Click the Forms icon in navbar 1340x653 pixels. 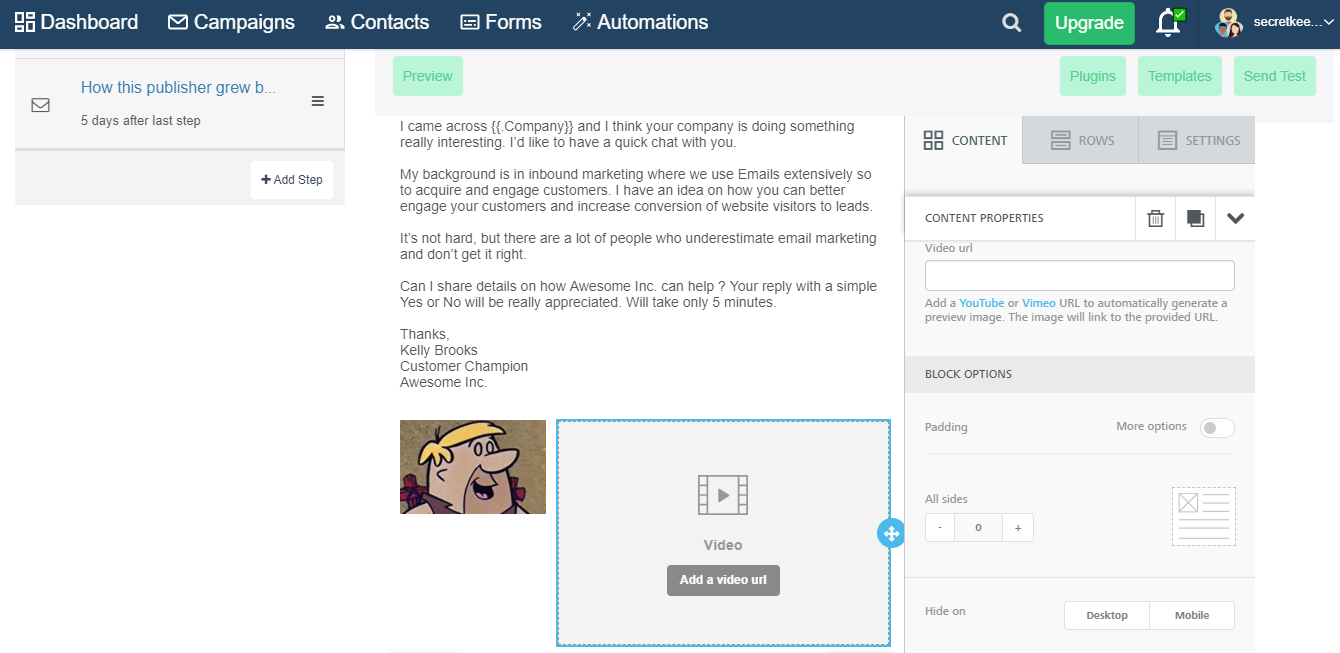[x=469, y=22]
